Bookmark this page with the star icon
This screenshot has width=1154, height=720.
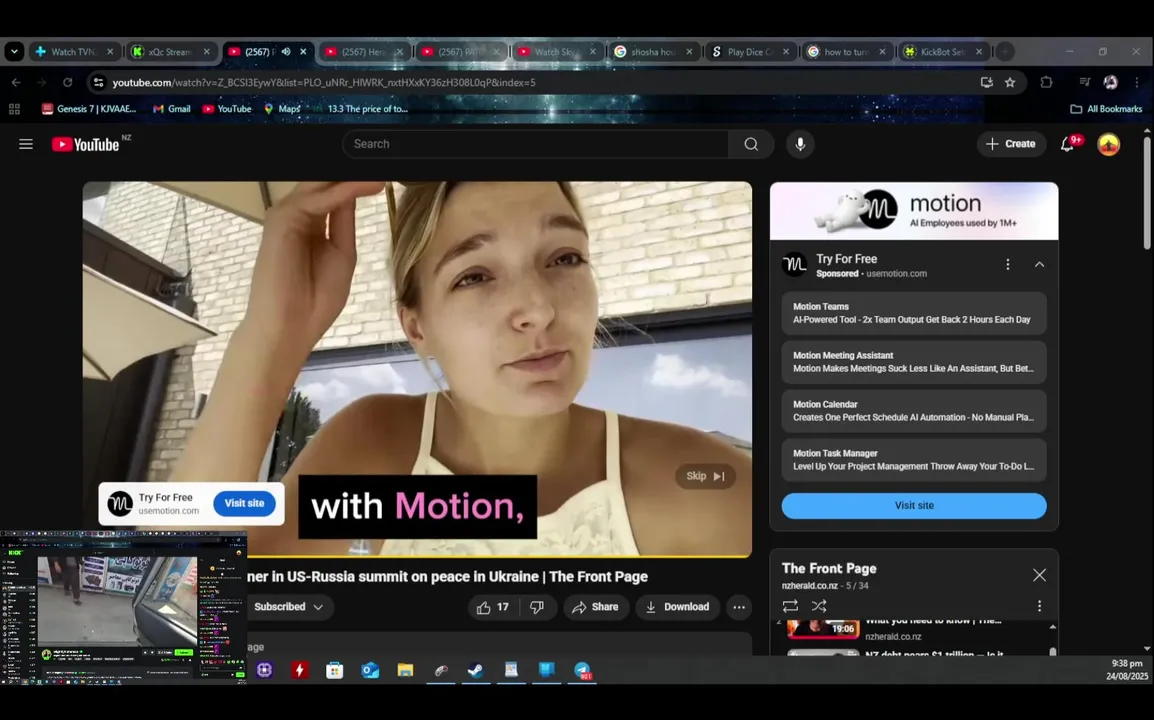click(x=1010, y=82)
